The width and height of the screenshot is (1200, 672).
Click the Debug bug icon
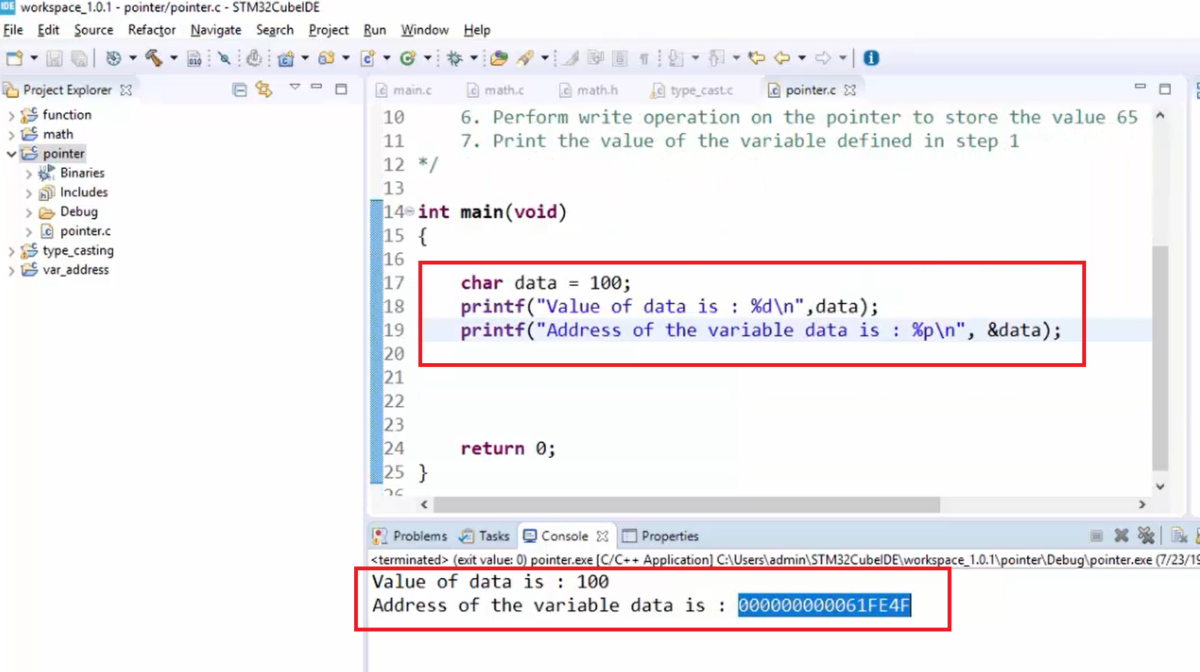(455, 58)
